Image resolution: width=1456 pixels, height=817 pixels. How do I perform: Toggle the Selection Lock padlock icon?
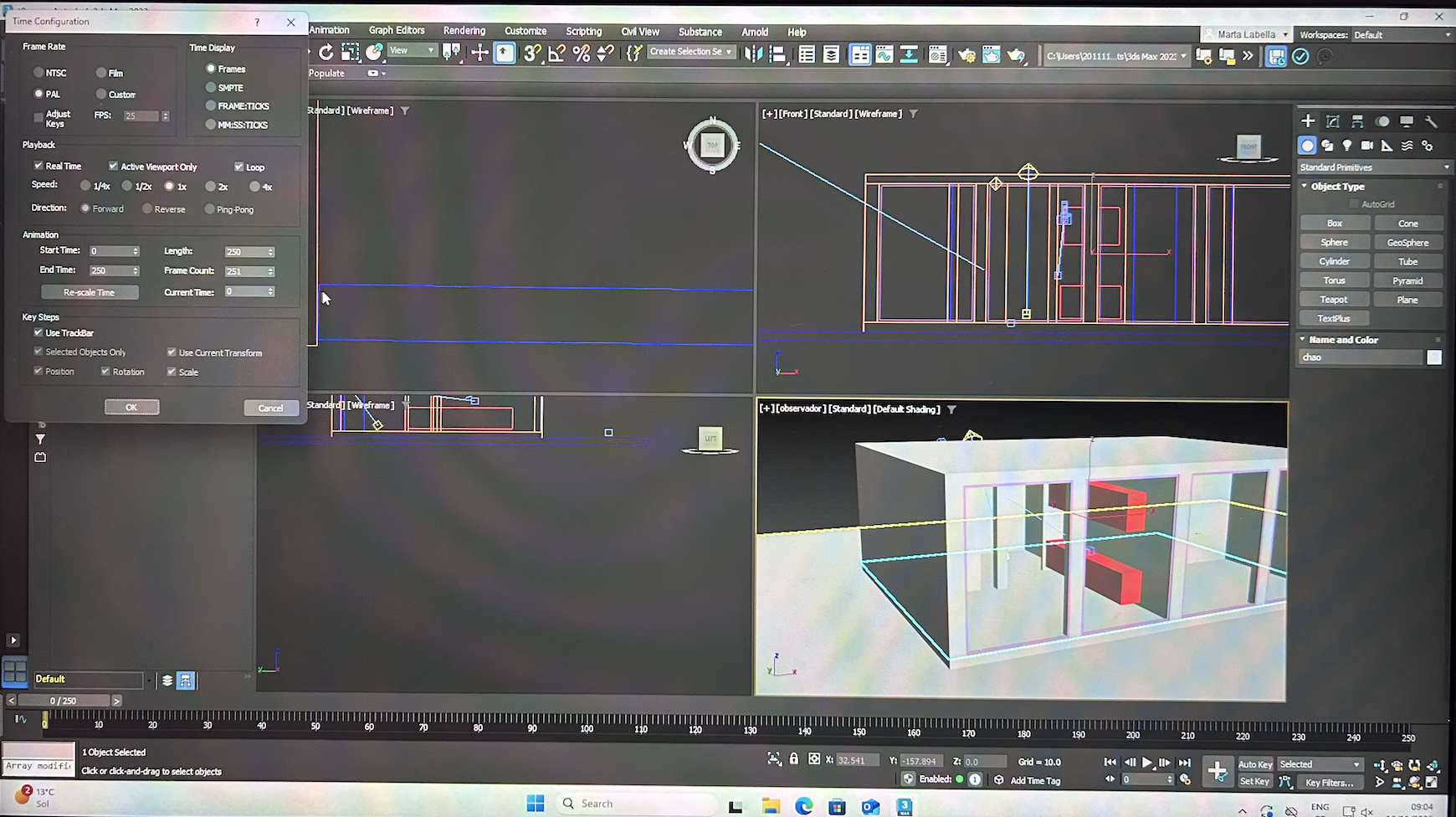coord(794,759)
